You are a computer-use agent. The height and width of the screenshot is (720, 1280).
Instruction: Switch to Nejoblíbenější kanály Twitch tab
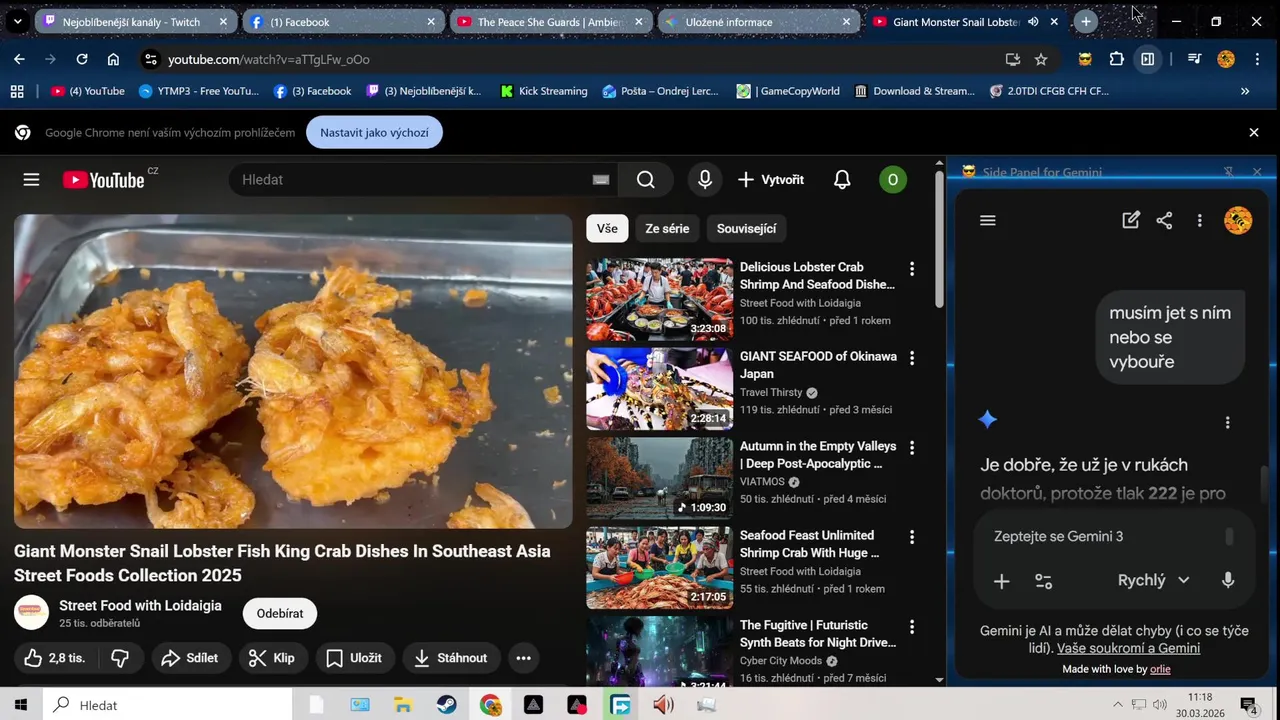point(135,21)
